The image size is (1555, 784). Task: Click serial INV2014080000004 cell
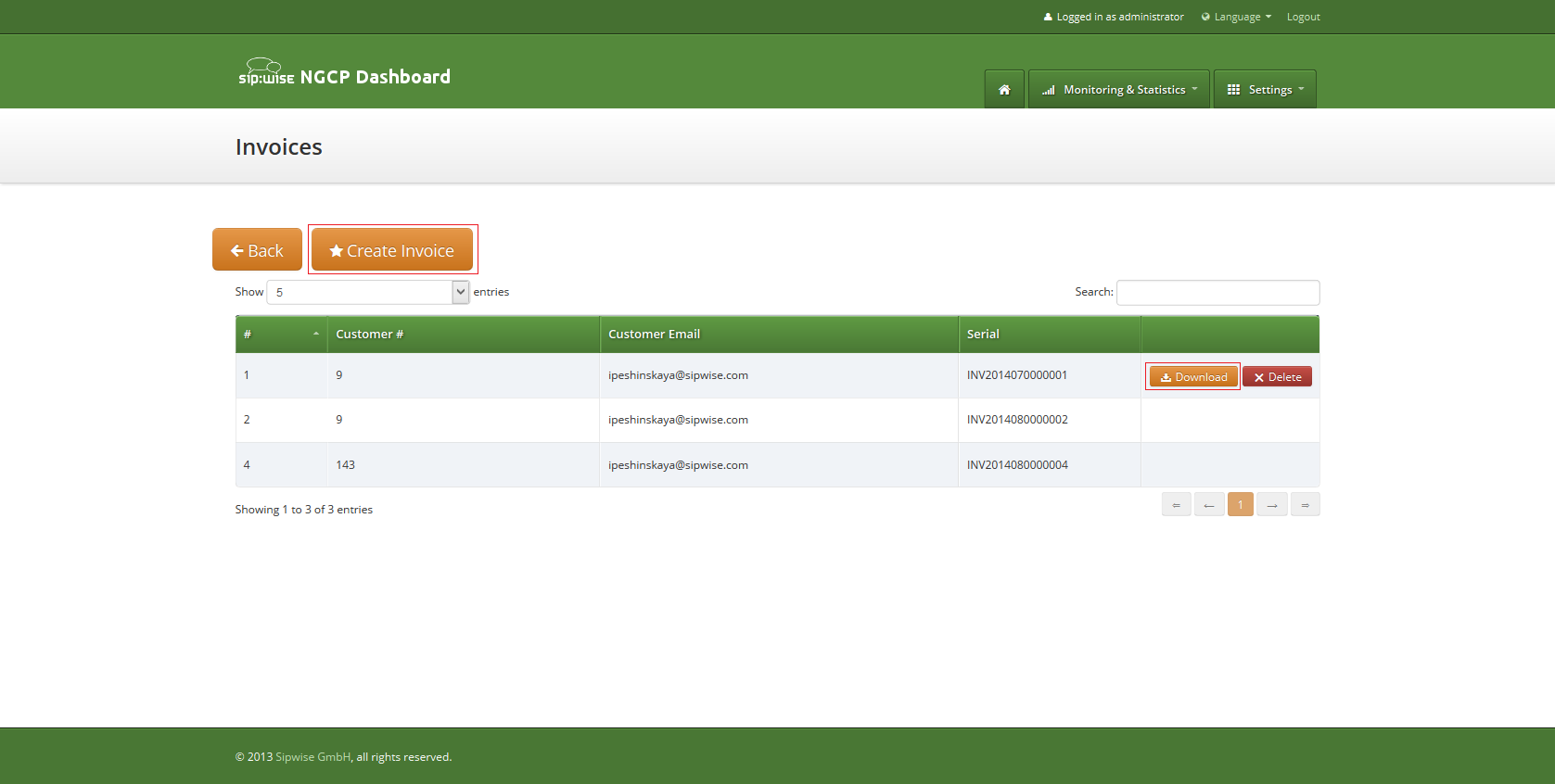[x=1050, y=465]
